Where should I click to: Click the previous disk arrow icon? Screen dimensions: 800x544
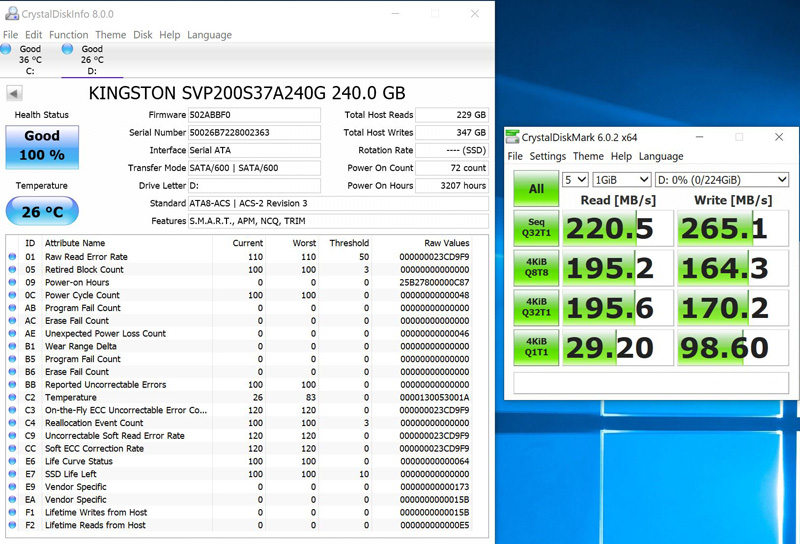(x=15, y=94)
